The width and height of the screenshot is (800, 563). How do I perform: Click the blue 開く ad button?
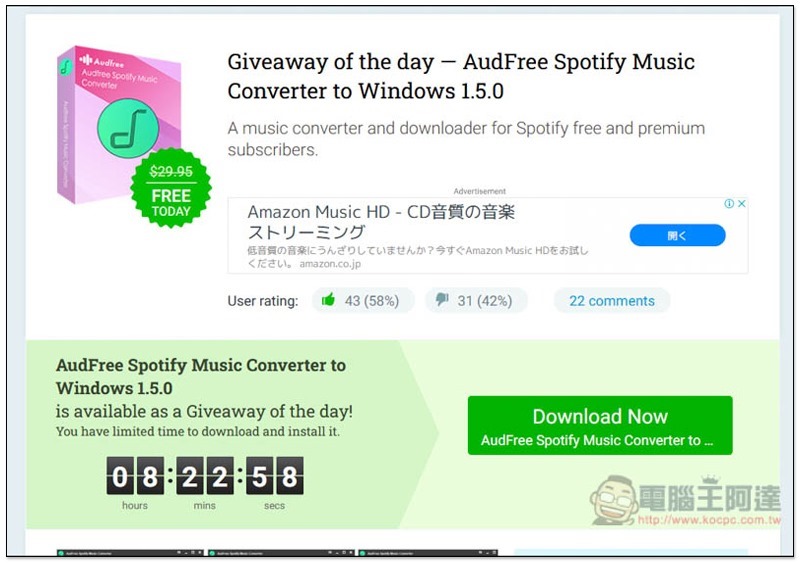[677, 235]
